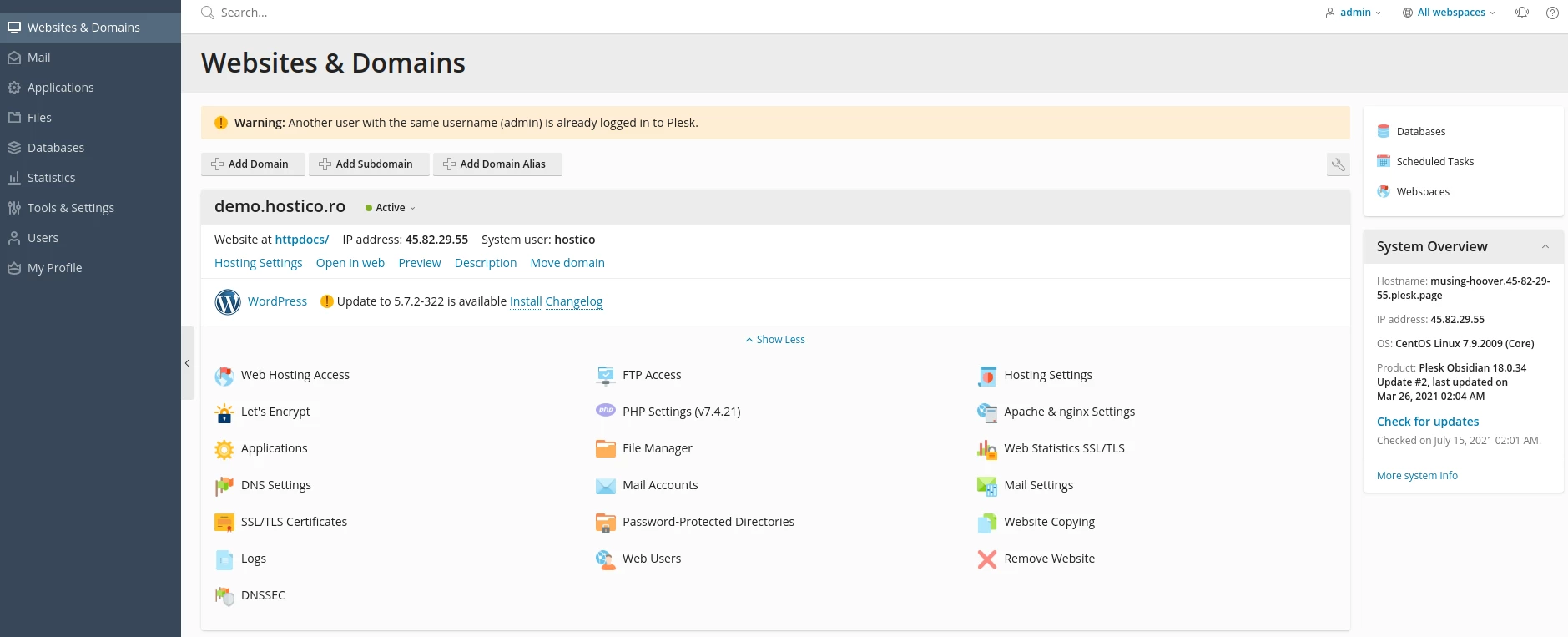Click the Check for updates link
1568x637 pixels.
click(x=1427, y=422)
